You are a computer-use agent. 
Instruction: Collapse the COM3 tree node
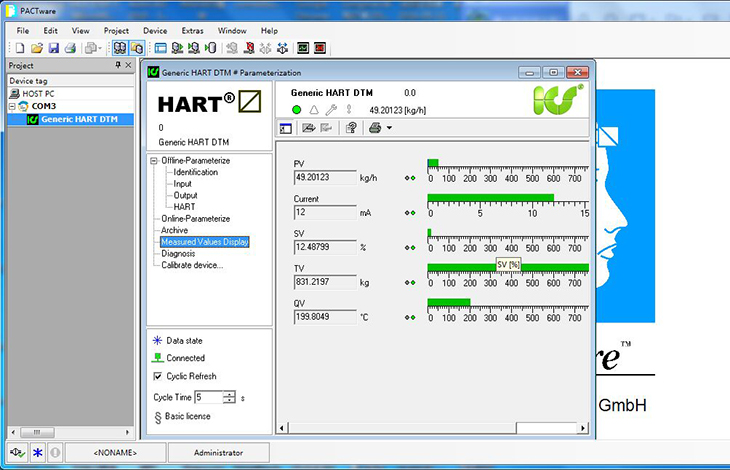13,106
